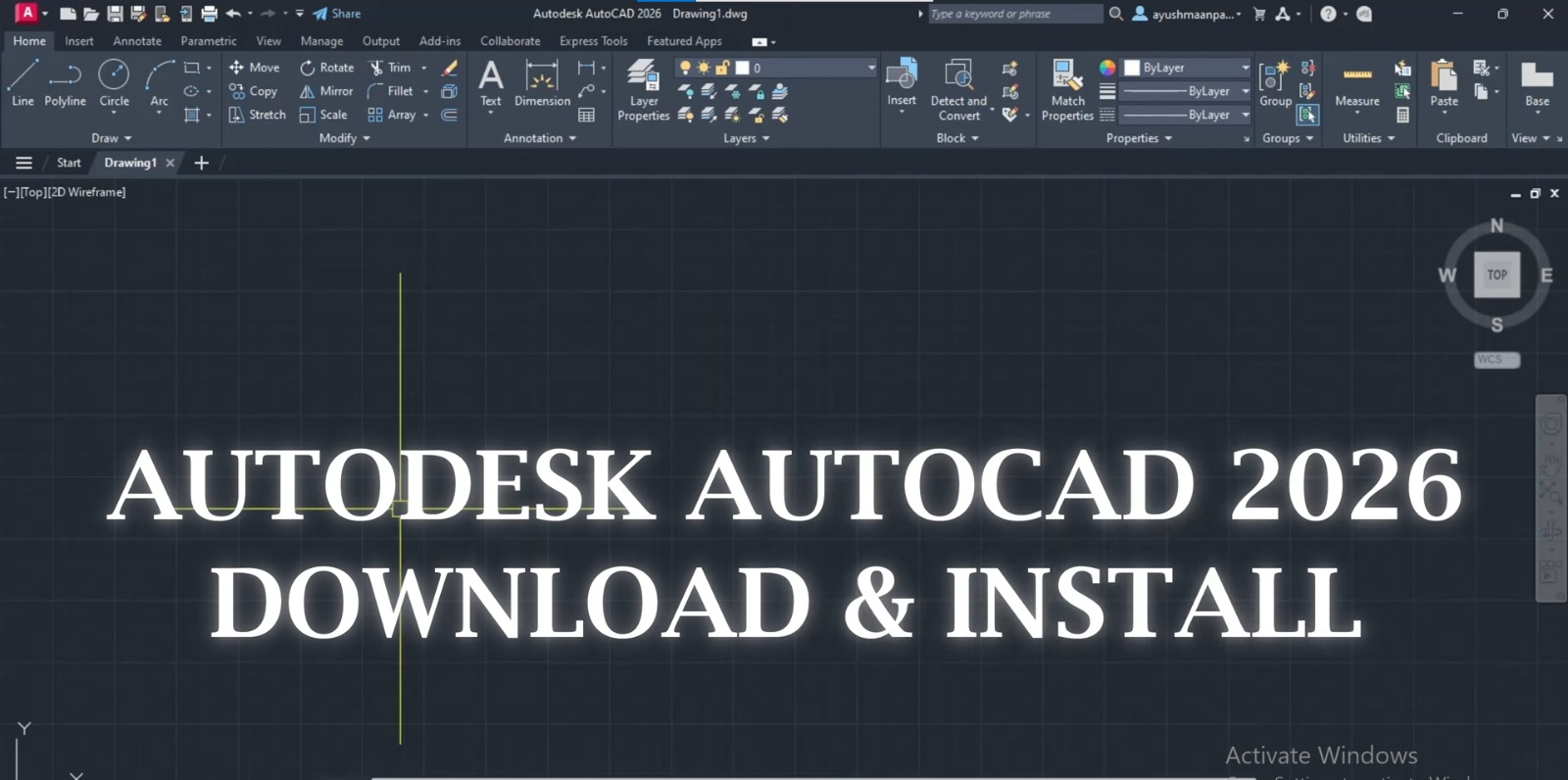Select the Line tool
Viewport: 1568px width, 780px height.
(23, 82)
